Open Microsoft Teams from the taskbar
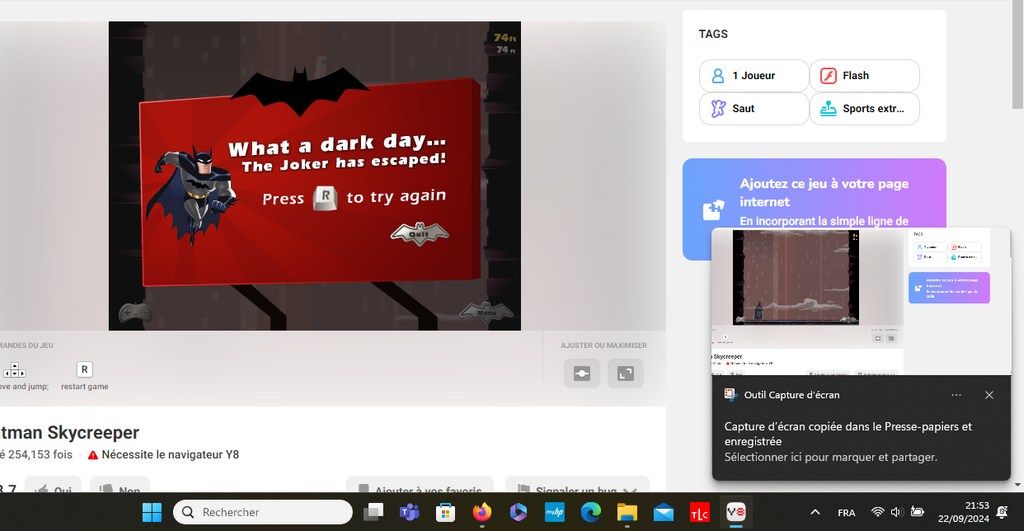The height and width of the screenshot is (531, 1024). [x=409, y=512]
